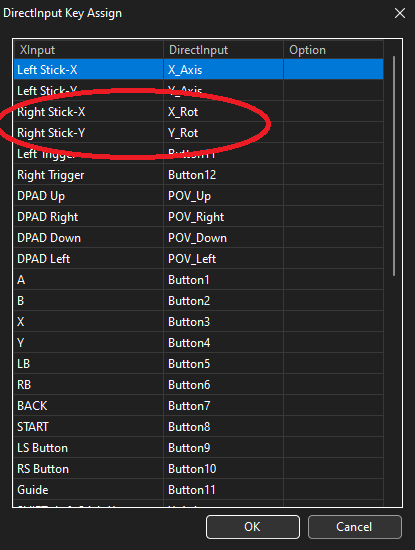
Task: Click the POV_Left DirectInput cell
Action: pos(223,259)
